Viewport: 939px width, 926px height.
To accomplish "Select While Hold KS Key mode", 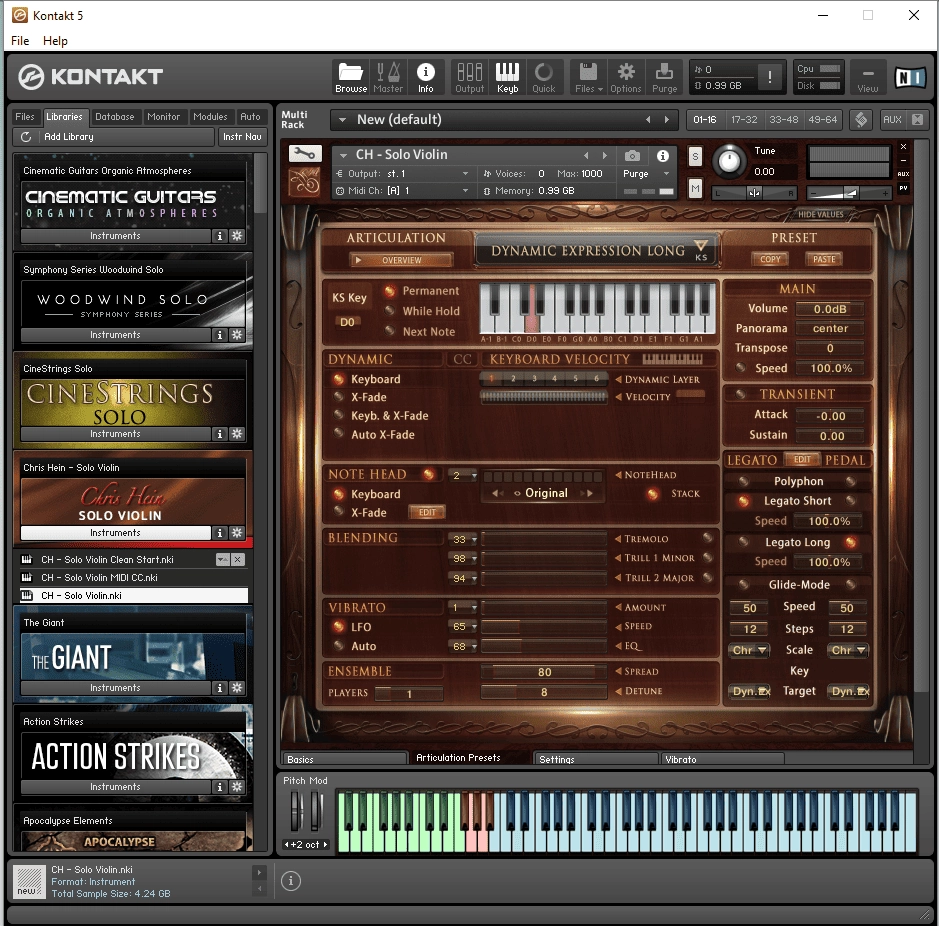I will (389, 311).
